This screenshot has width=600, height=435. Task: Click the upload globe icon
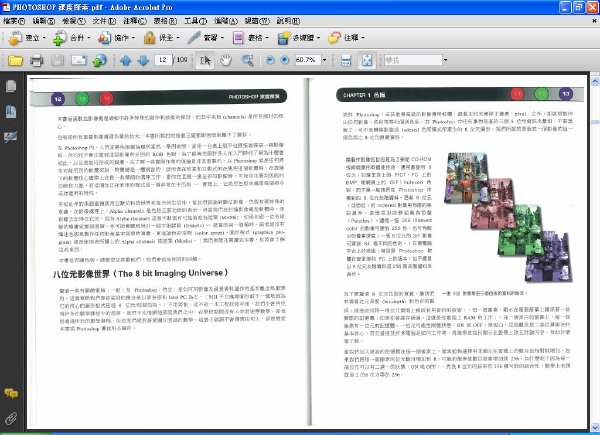100,60
